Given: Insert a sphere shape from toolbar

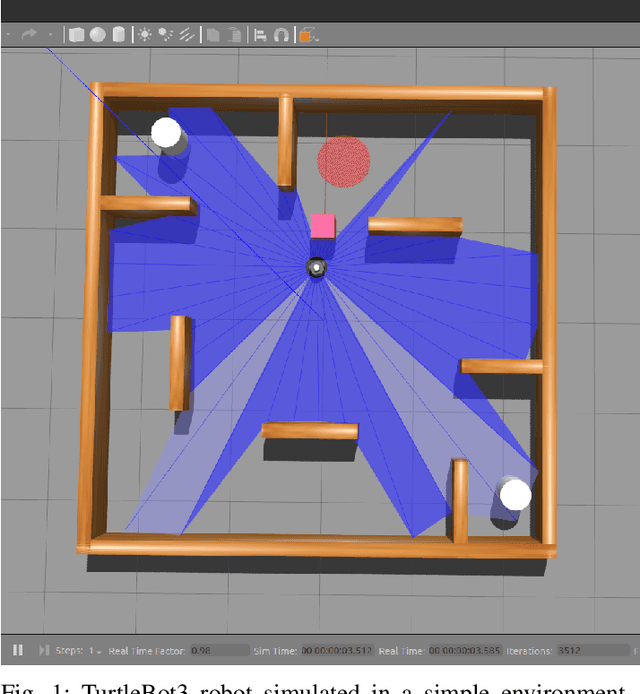Looking at the screenshot, I should tap(97, 35).
